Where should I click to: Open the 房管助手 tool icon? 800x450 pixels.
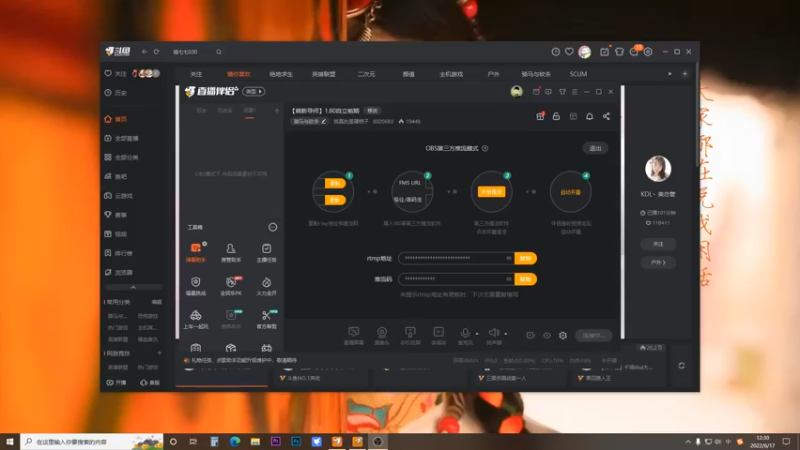tap(231, 252)
